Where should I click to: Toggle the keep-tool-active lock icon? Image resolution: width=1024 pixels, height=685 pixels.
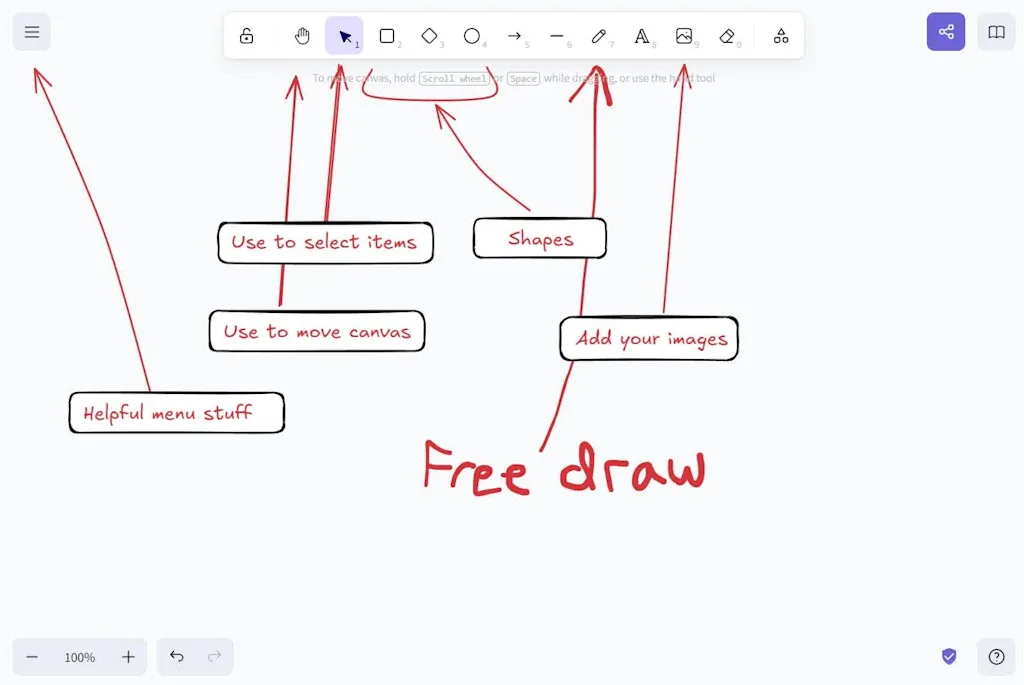click(x=246, y=36)
